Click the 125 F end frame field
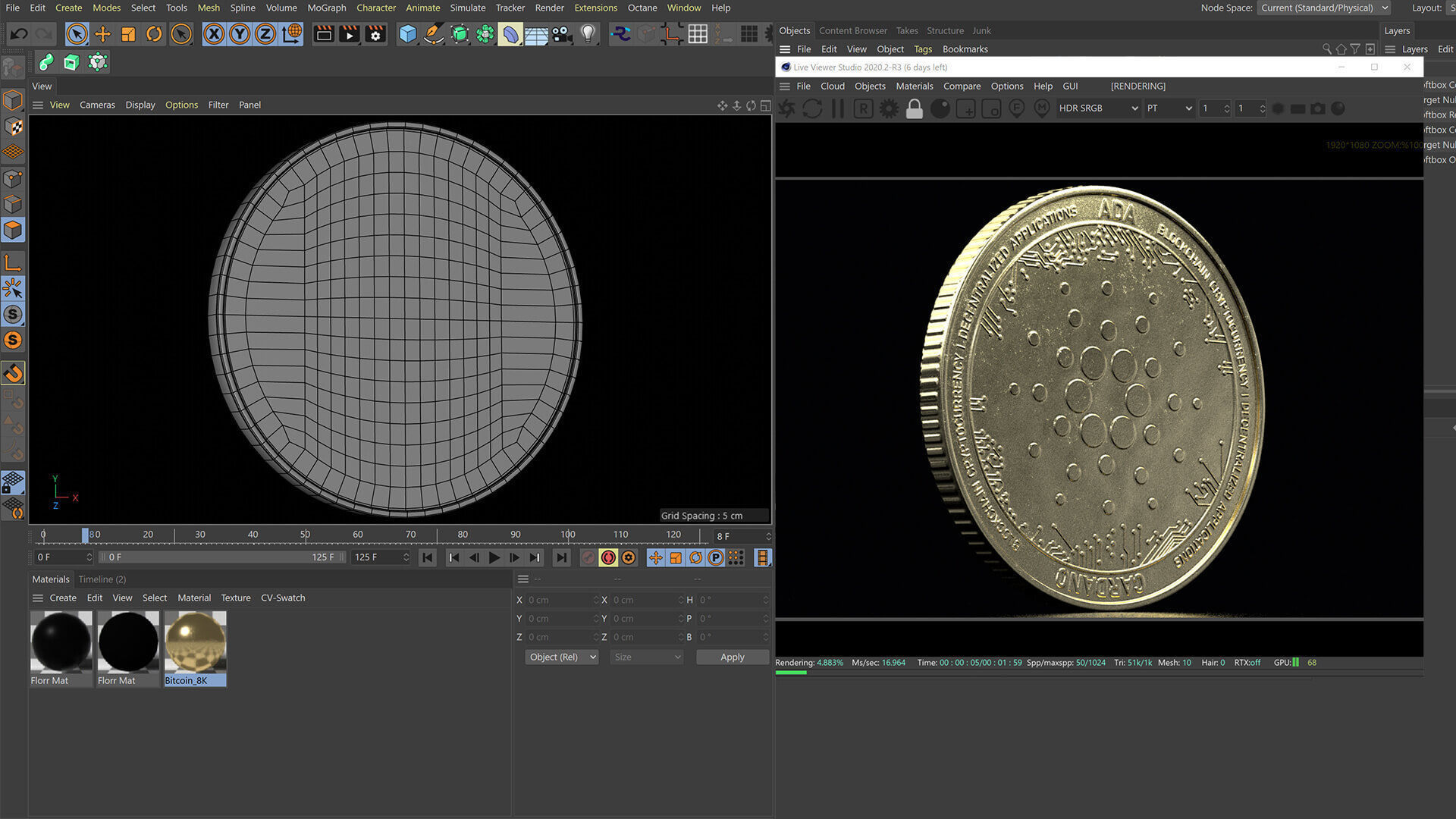This screenshot has width=1456, height=819. click(381, 557)
